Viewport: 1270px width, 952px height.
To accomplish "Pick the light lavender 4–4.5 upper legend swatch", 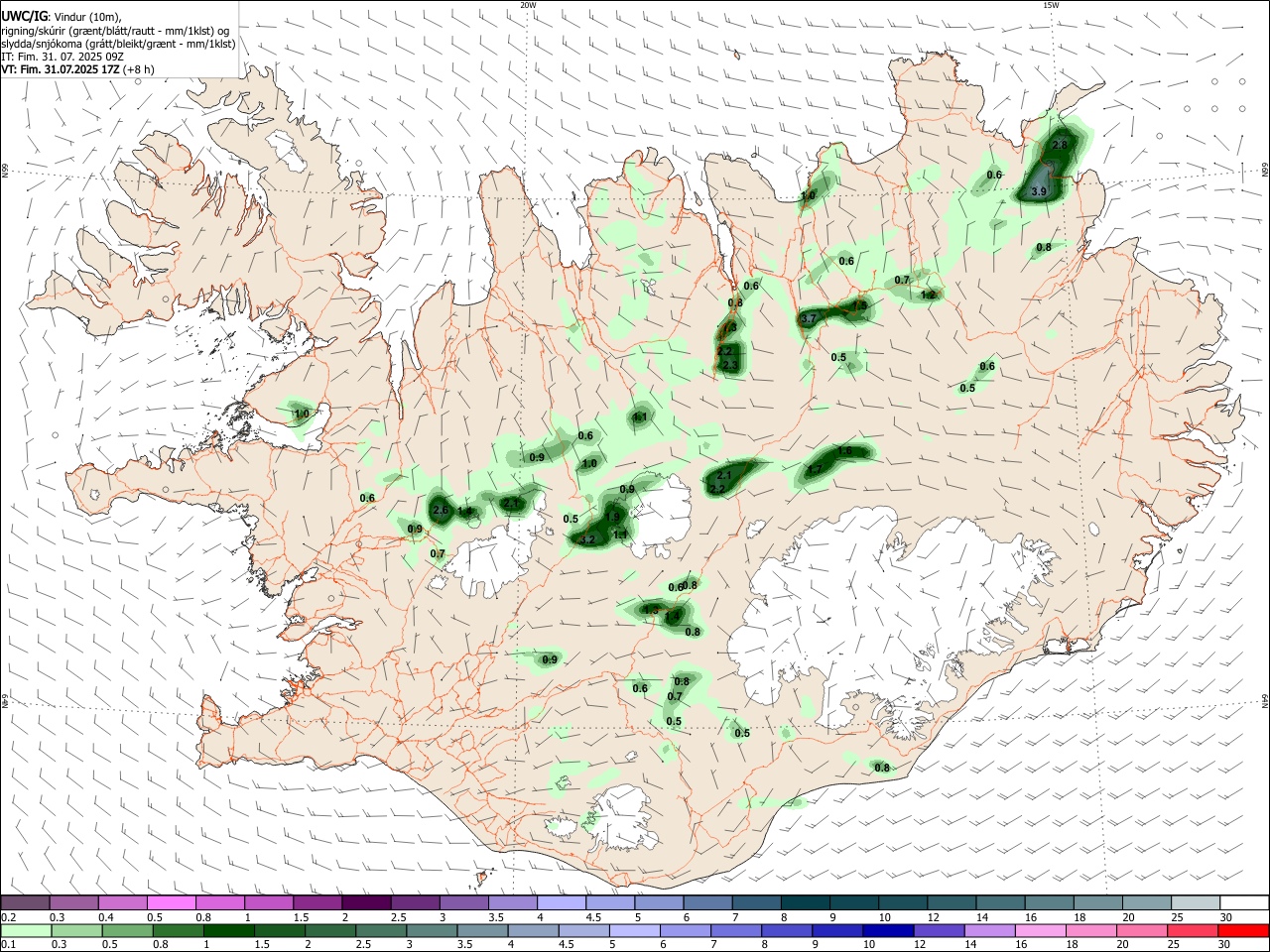I will click(x=561, y=903).
